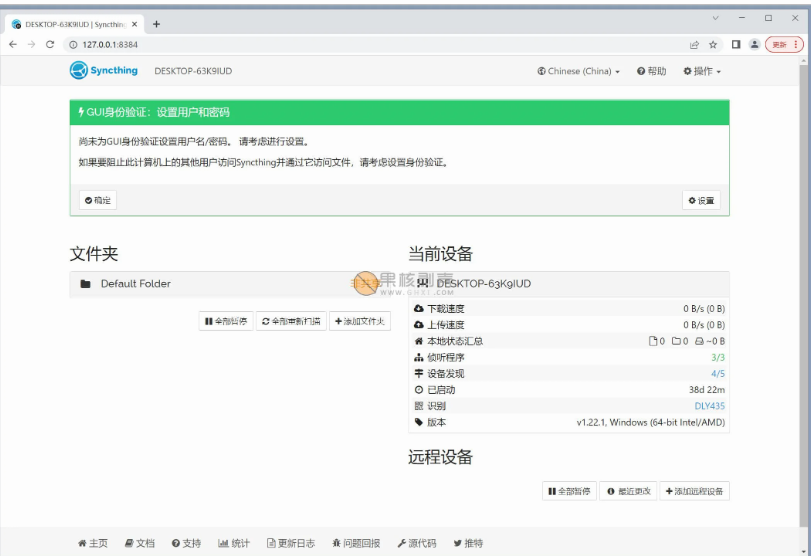Open the 主页 home footer link

click(x=93, y=543)
